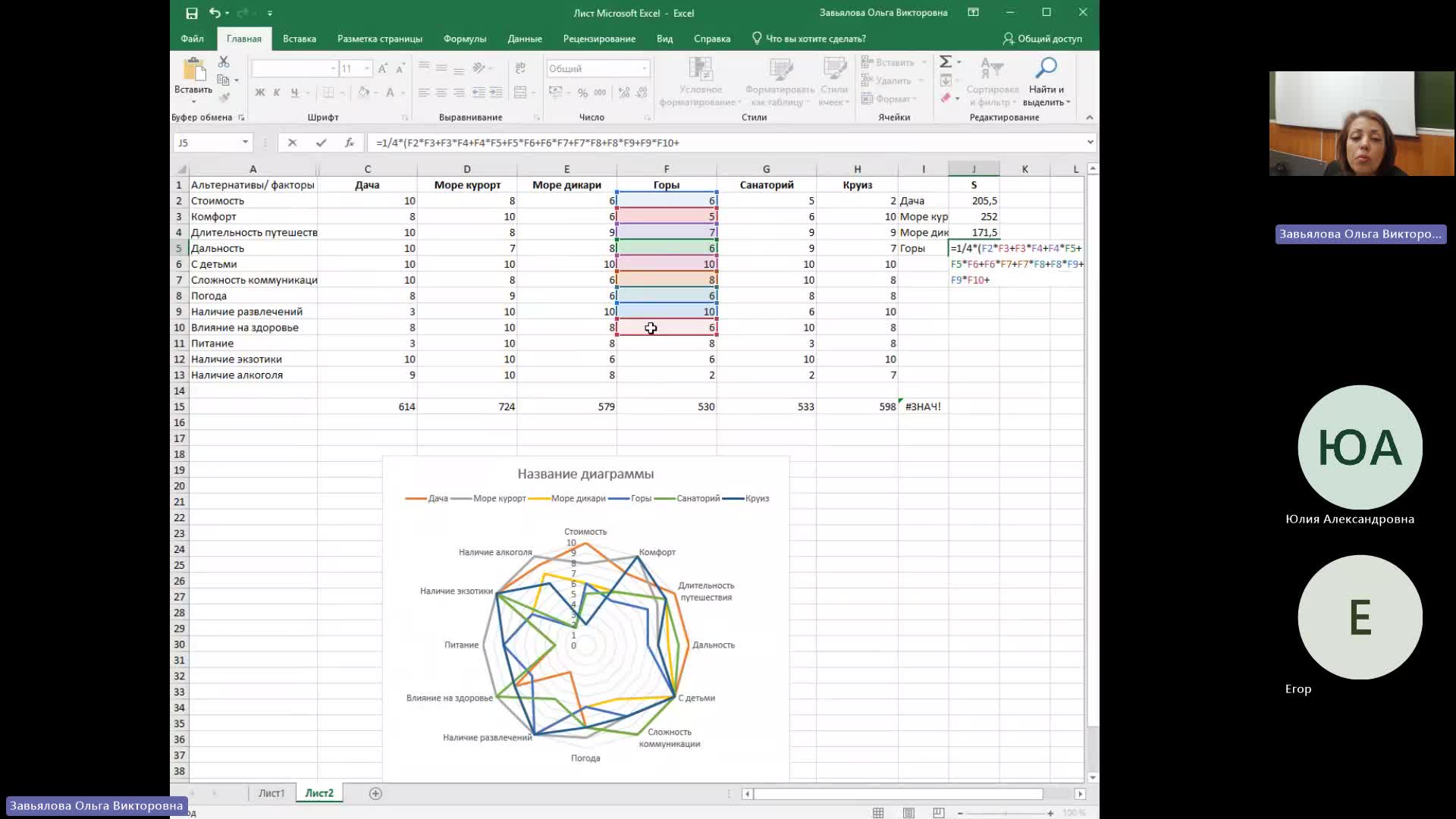Image resolution: width=1456 pixels, height=819 pixels.
Task: Click the chart title Название диаграммы
Action: pos(585,474)
